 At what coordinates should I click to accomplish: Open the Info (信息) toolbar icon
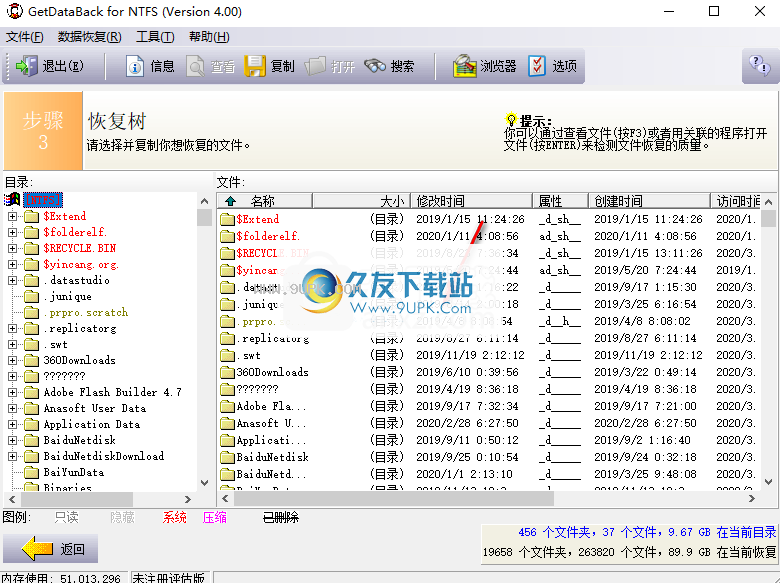pyautogui.click(x=135, y=67)
